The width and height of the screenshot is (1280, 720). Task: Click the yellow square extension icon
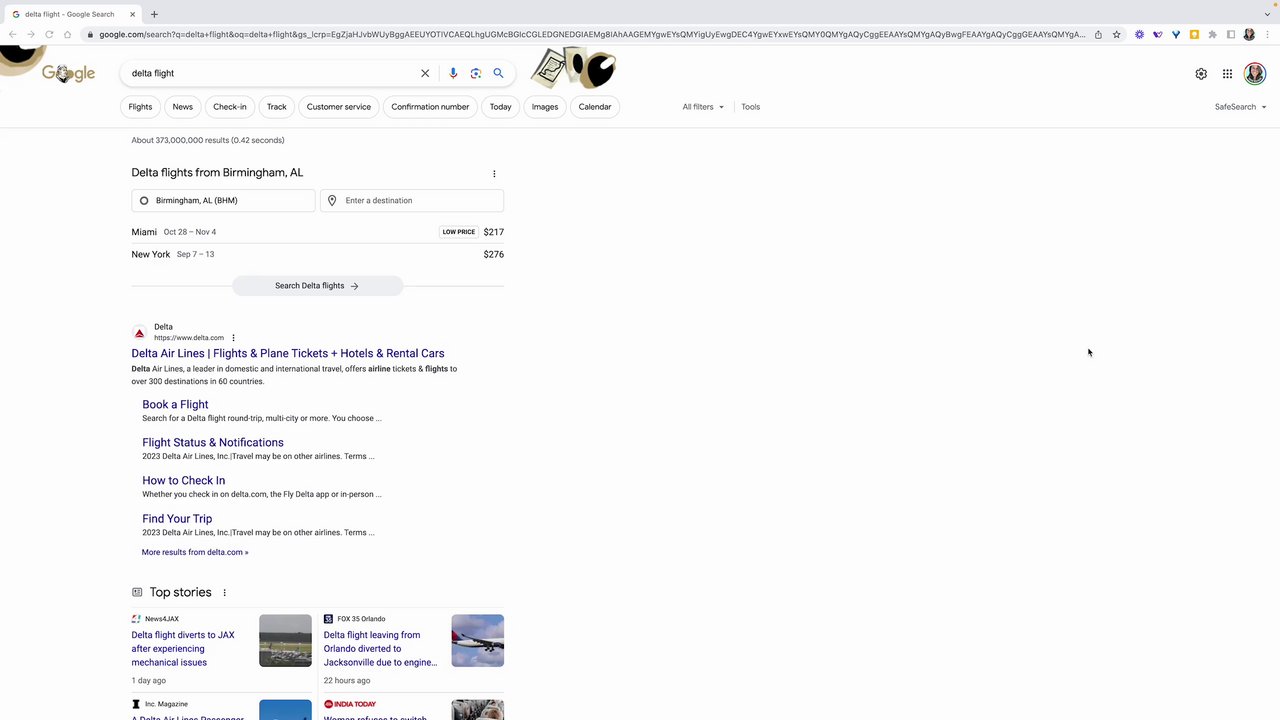(x=1194, y=34)
